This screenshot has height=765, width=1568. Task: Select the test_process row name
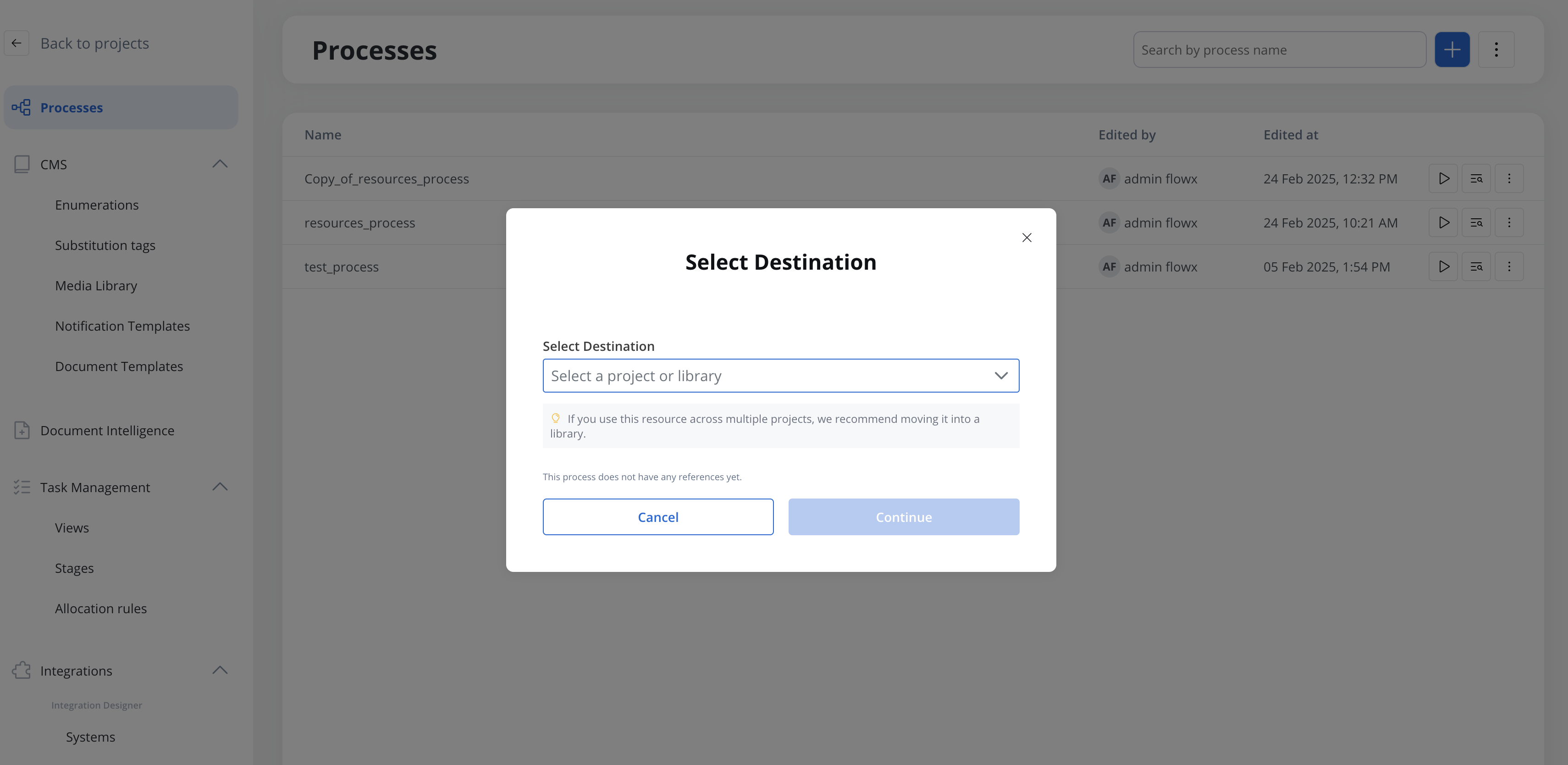tap(342, 267)
